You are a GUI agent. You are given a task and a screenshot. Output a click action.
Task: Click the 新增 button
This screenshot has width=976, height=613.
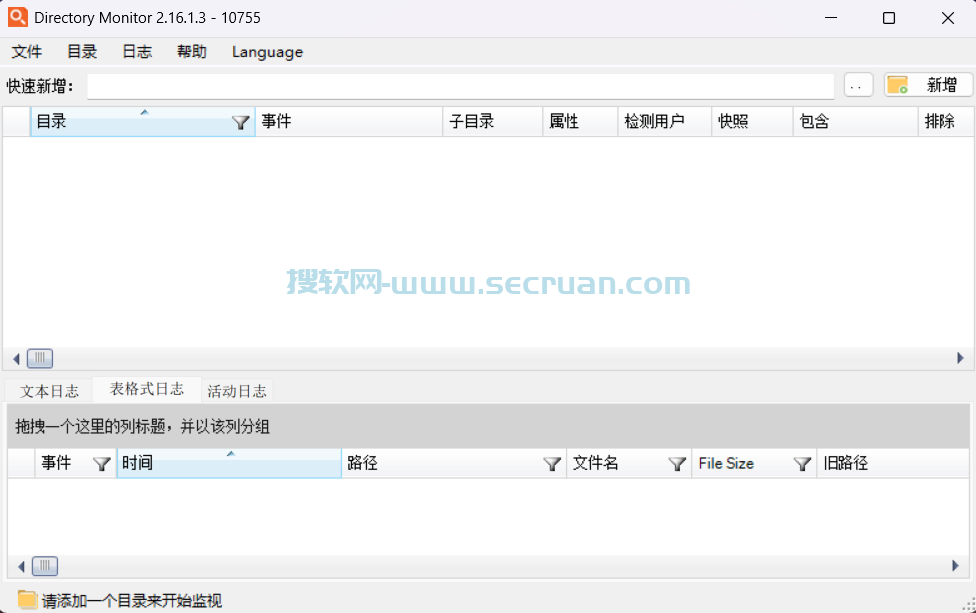[x=928, y=85]
